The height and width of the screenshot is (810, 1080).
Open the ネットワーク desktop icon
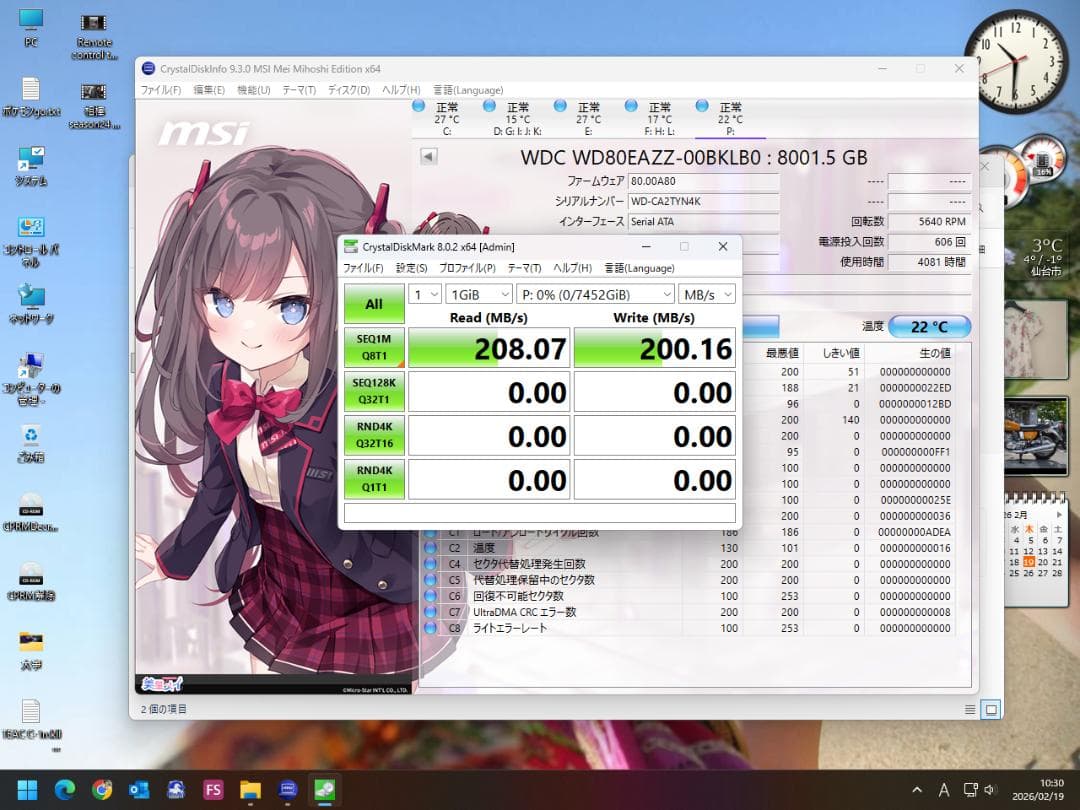point(31,304)
